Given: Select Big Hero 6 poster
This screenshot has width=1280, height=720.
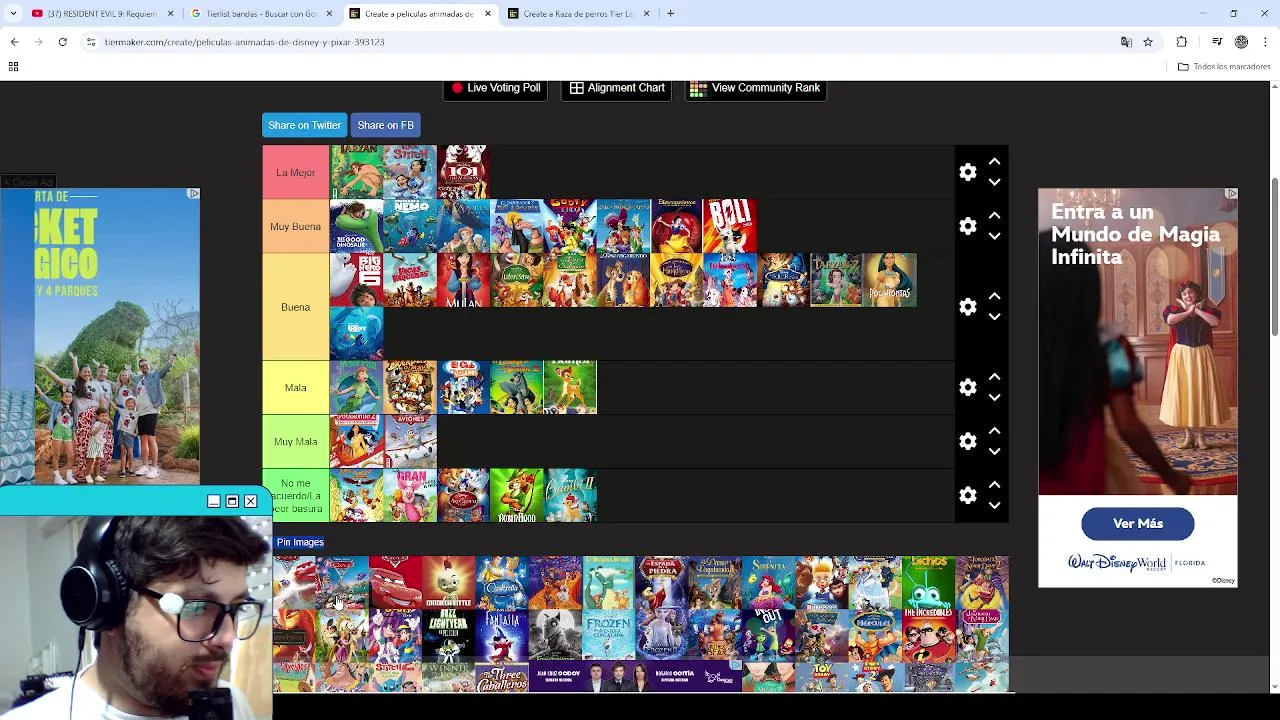Looking at the screenshot, I should click(x=357, y=280).
